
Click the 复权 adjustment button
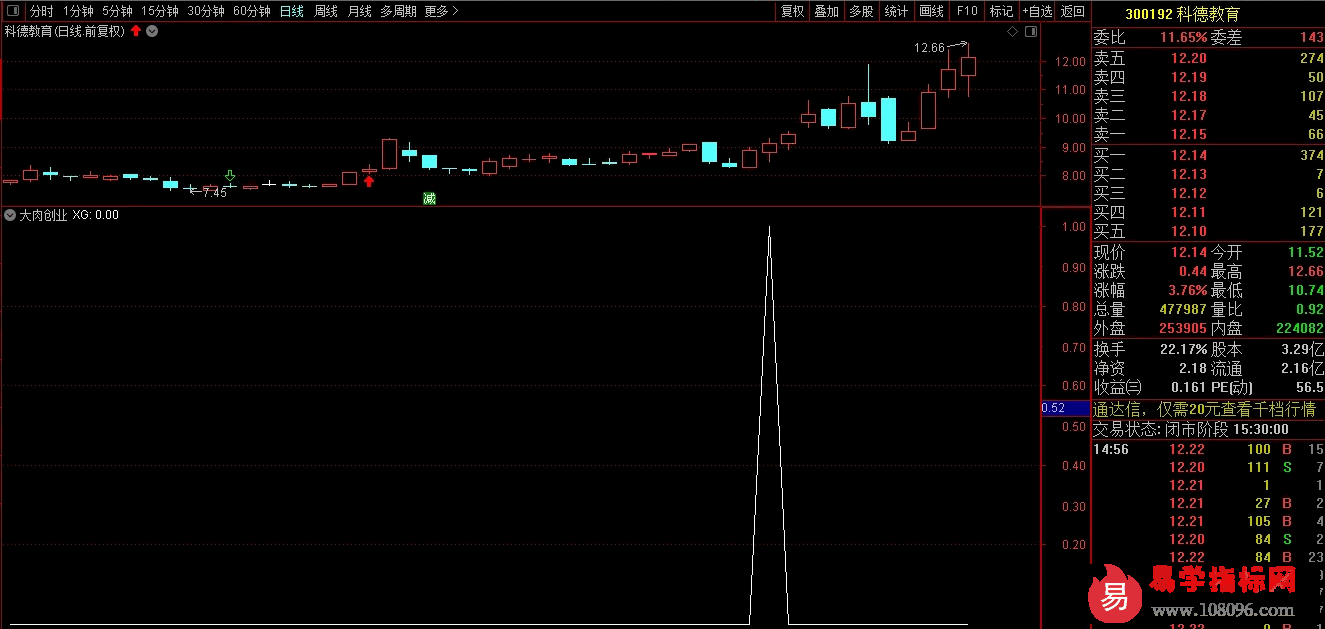tap(792, 11)
